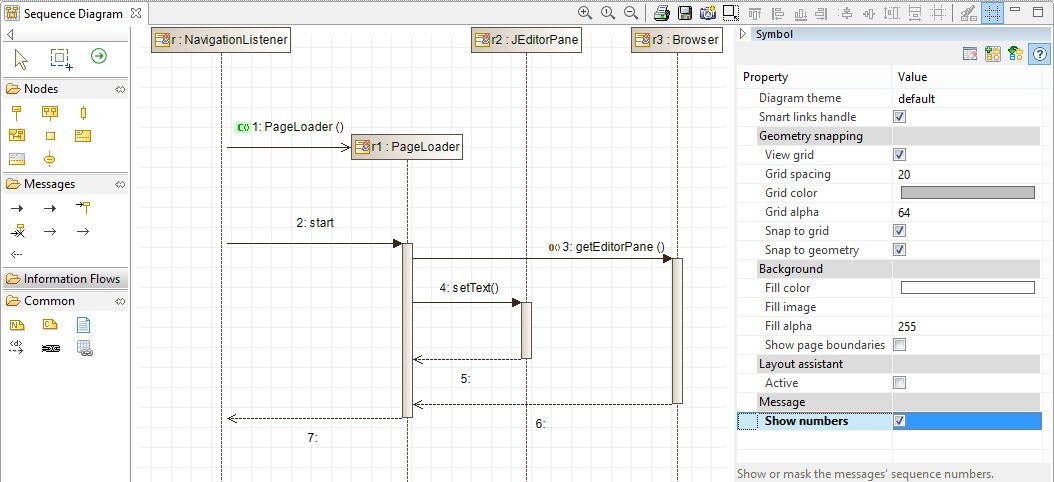Choose the black chain link tool in Common
Viewport: 1054px width, 482px height.
point(50,348)
